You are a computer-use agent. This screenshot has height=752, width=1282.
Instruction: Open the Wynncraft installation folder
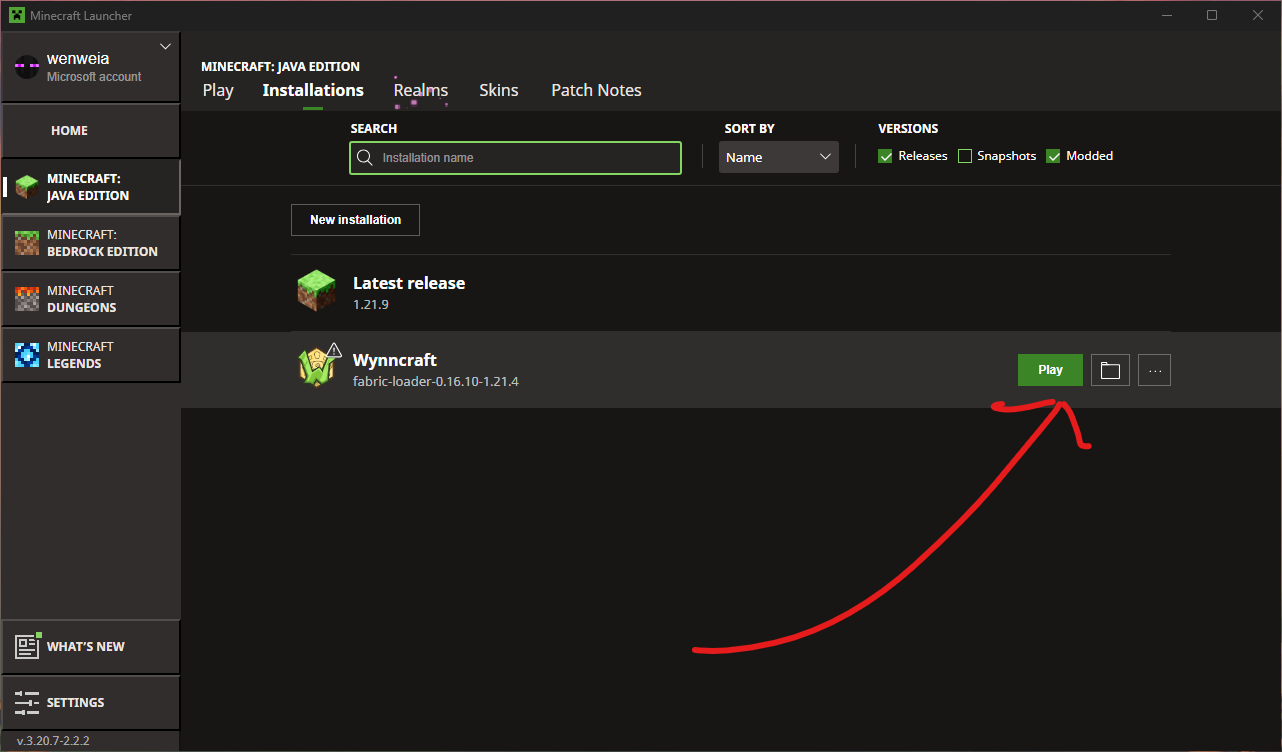pos(1110,369)
